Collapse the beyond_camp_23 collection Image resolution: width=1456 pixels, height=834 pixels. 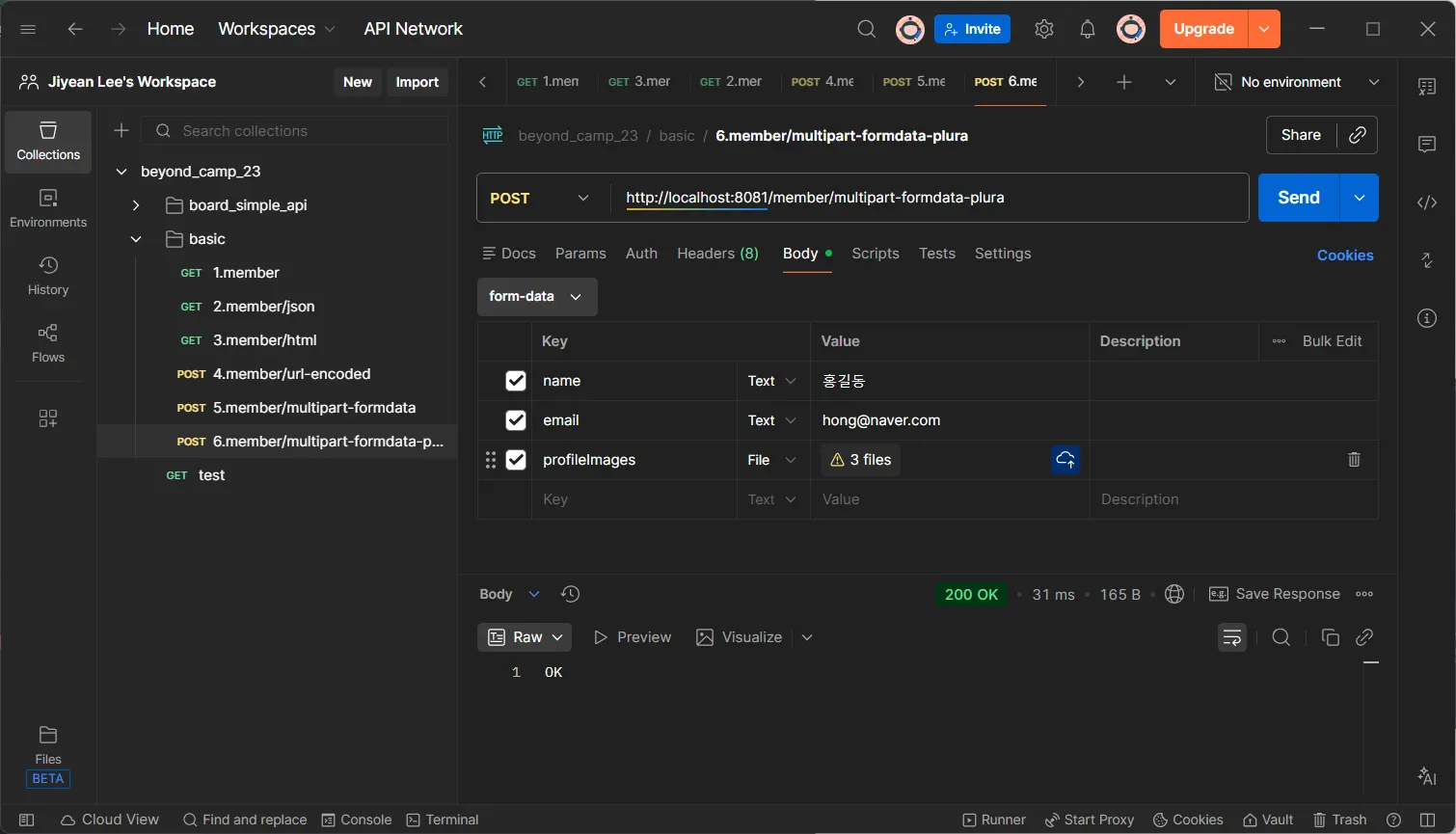tap(121, 172)
